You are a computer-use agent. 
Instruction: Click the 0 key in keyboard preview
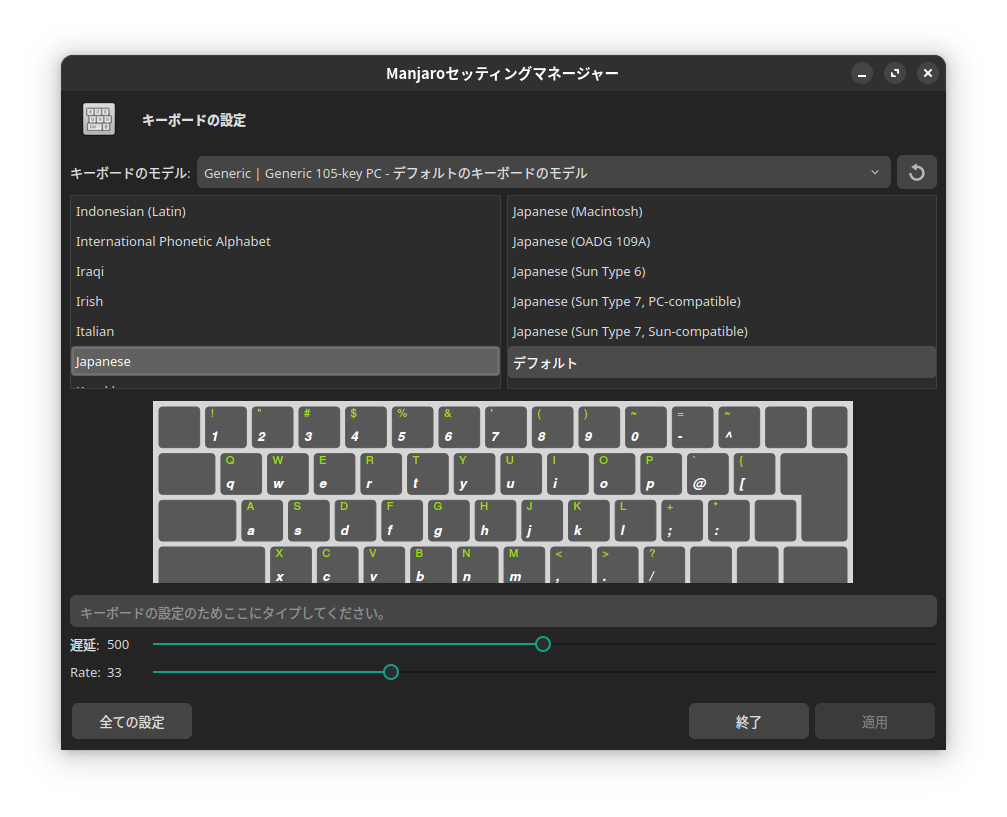coord(645,427)
